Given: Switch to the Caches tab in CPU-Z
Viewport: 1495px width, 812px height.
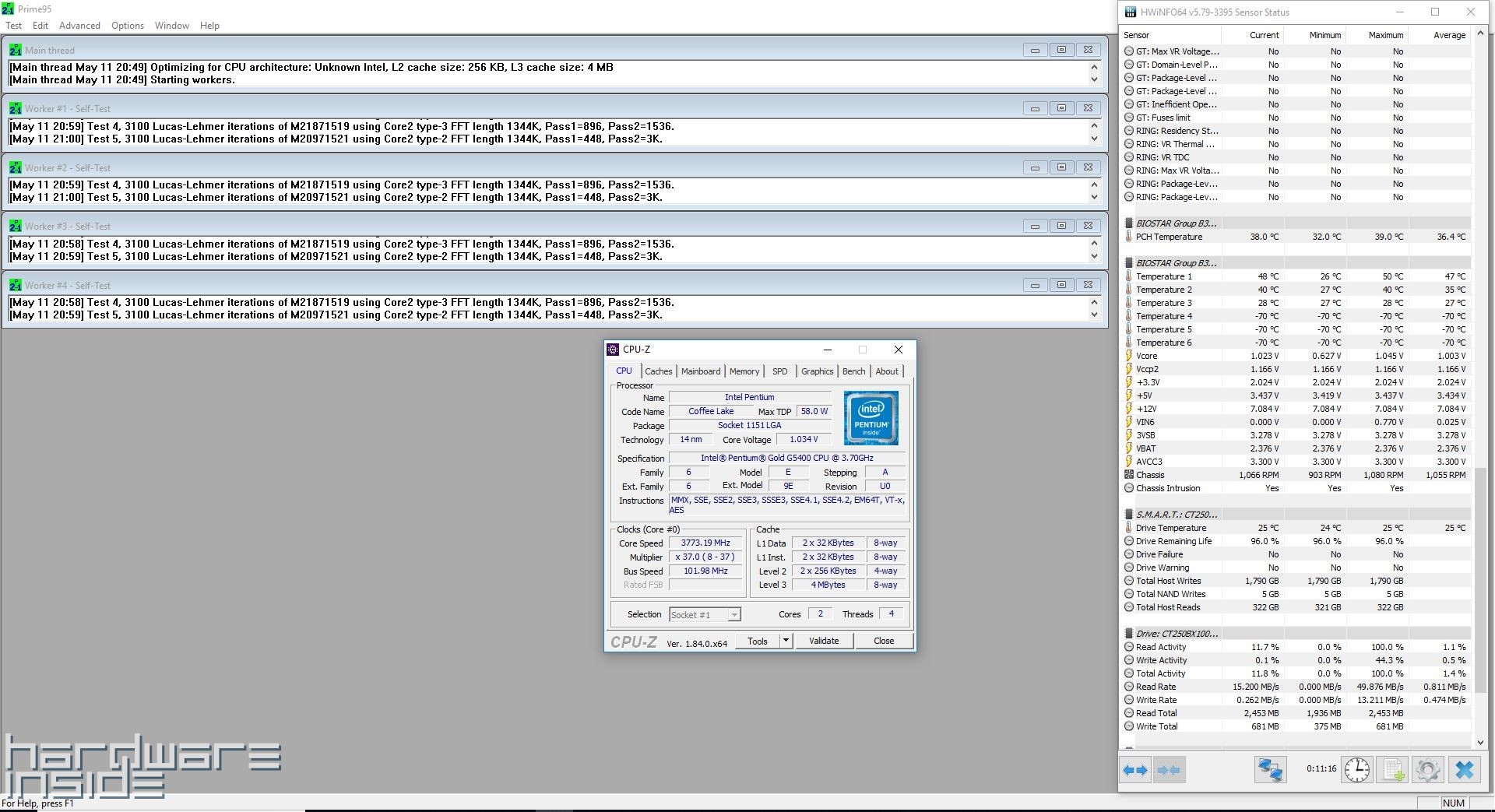Looking at the screenshot, I should (x=658, y=371).
